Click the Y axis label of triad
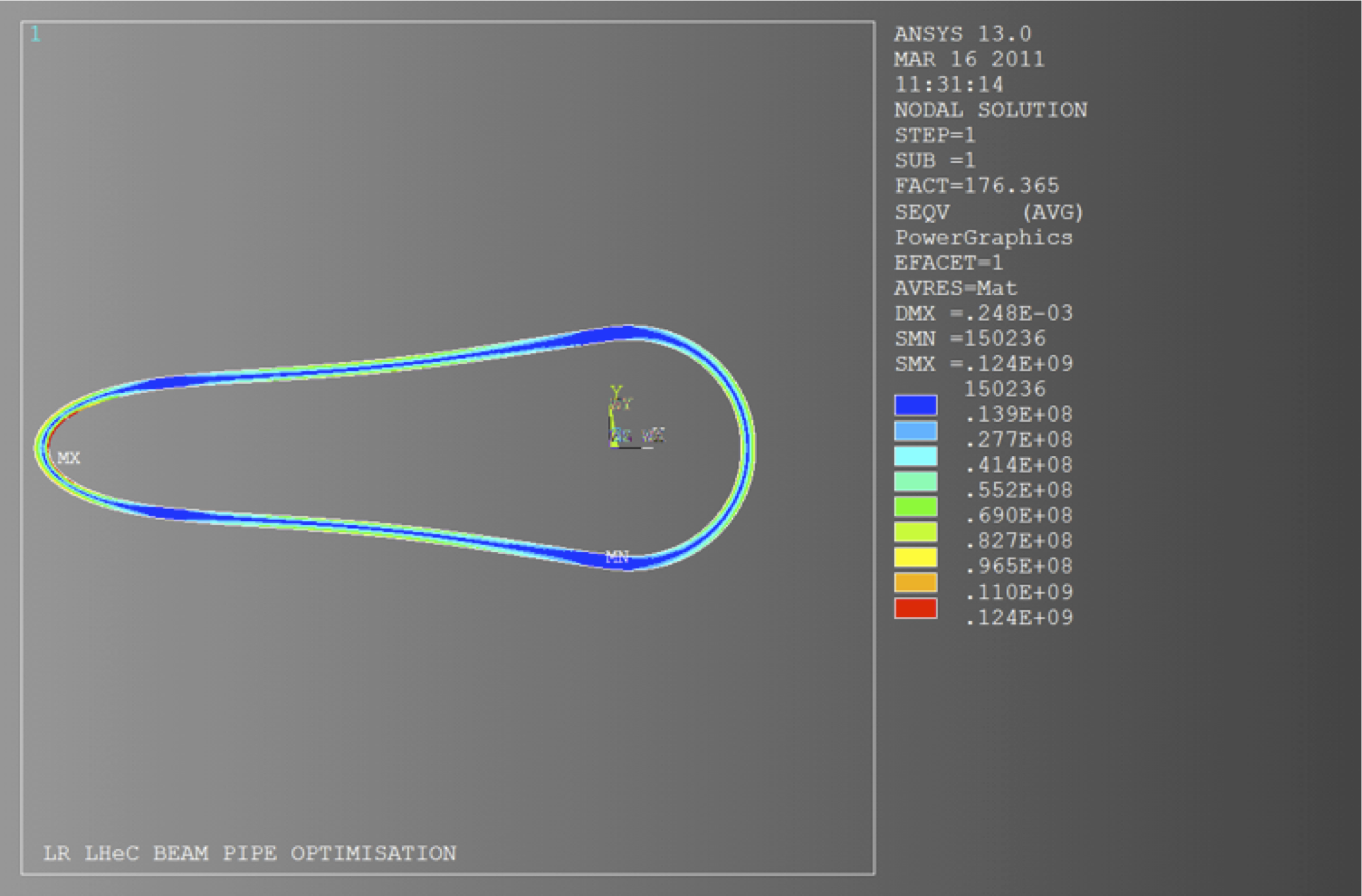Viewport: 1362px width, 896px height. coord(616,391)
